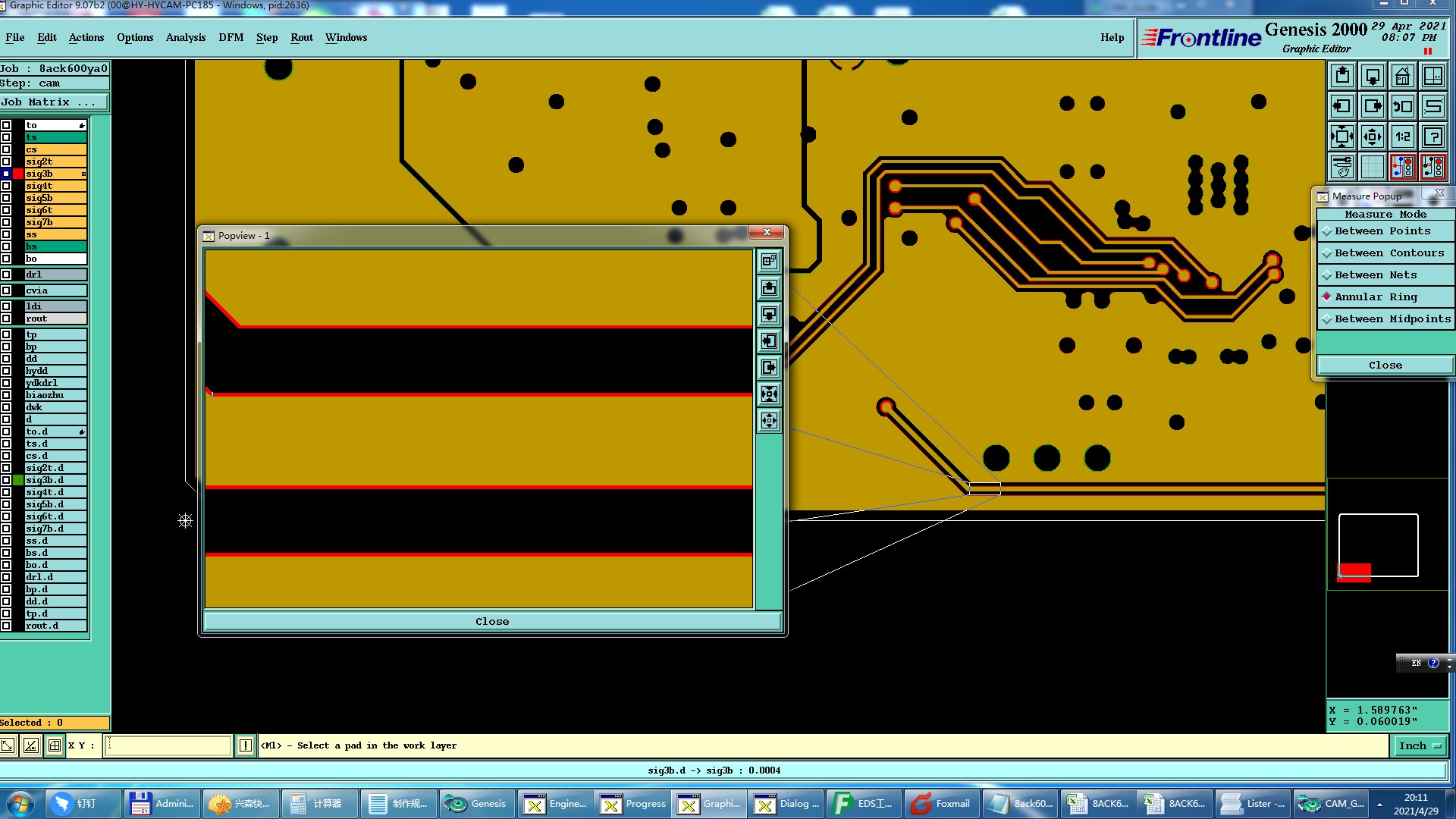This screenshot has width=1456, height=819.
Task: Toggle checkbox for the drl layer
Action: pos(6,275)
